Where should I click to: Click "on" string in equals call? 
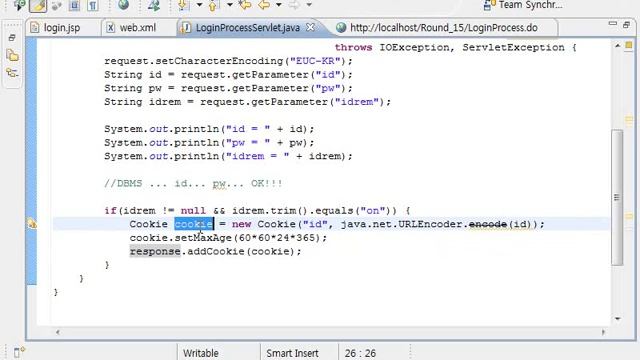[373, 211]
